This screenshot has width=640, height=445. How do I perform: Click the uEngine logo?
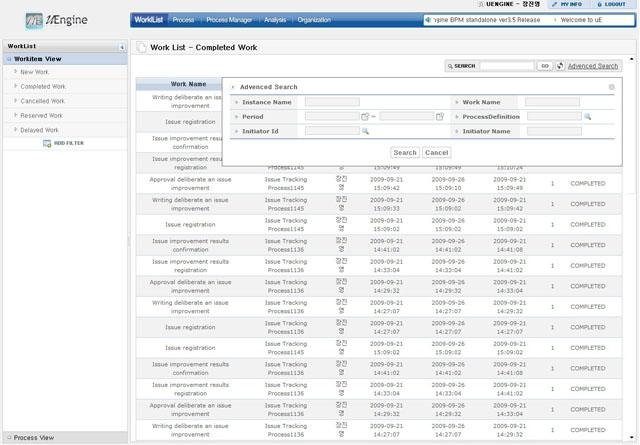coord(56,20)
